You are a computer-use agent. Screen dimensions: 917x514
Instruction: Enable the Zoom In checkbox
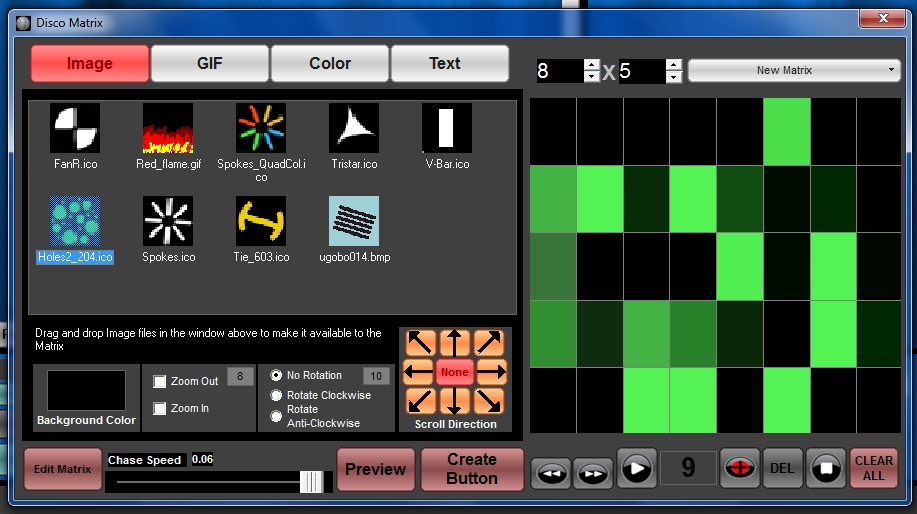[x=160, y=408]
